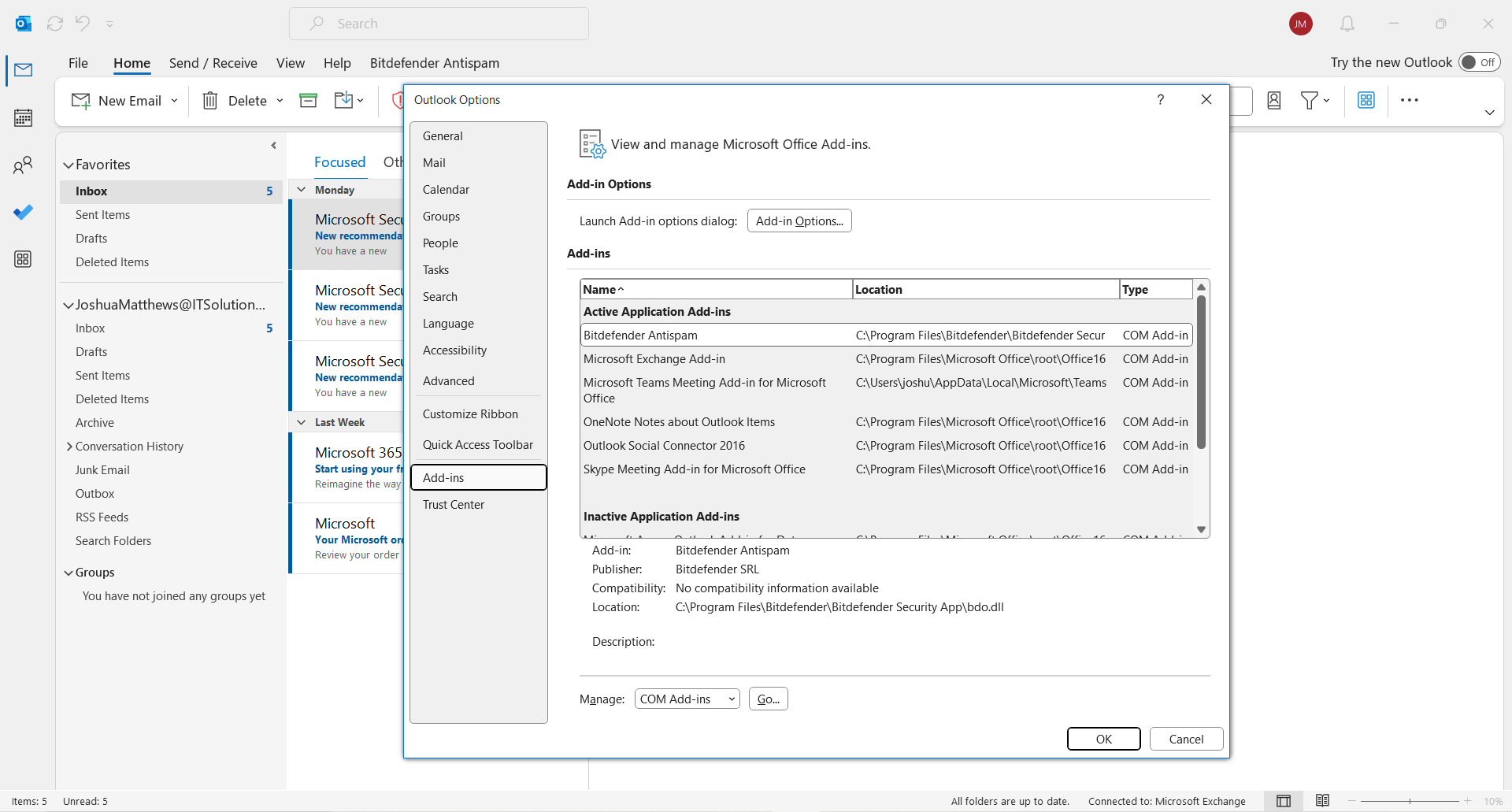The width and height of the screenshot is (1512, 812).
Task: Select the General options category
Action: coord(478,135)
